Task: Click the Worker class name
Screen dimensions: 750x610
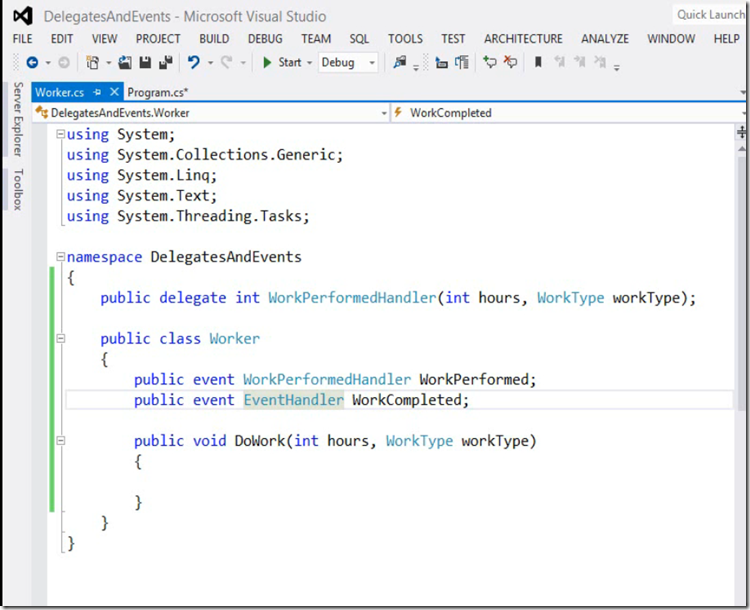Action: coord(234,338)
